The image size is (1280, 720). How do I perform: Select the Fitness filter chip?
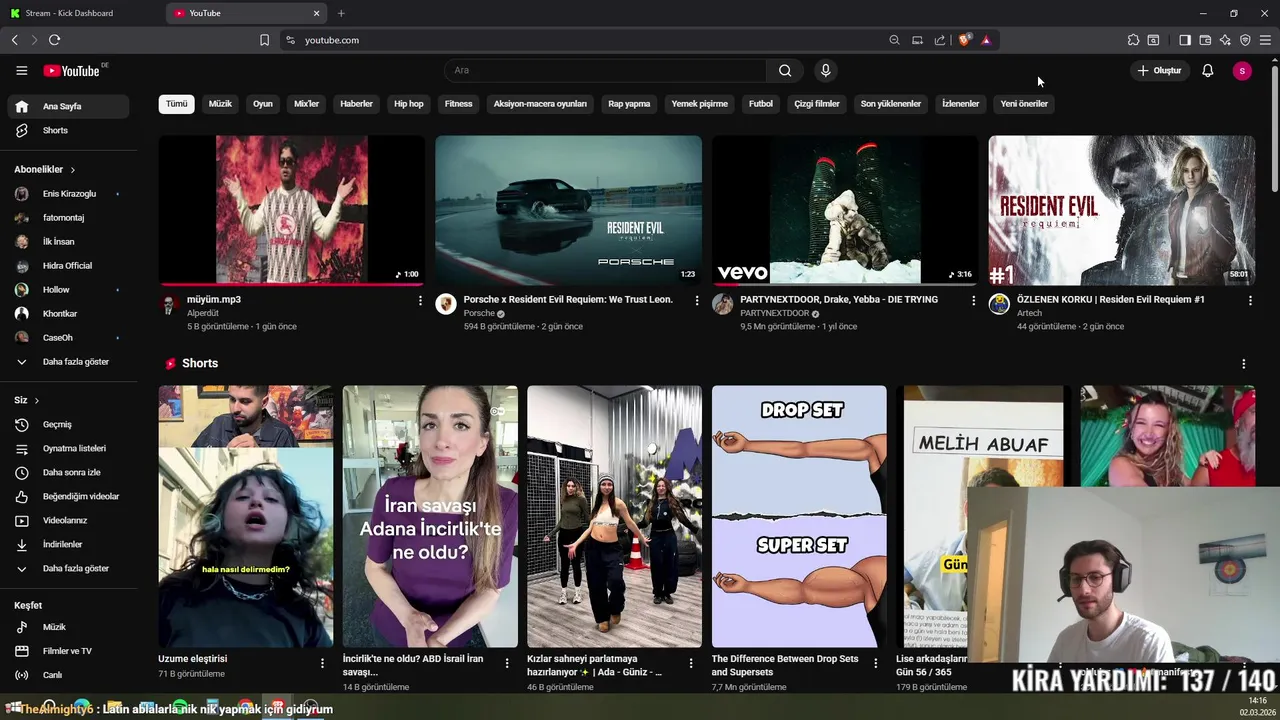point(458,104)
